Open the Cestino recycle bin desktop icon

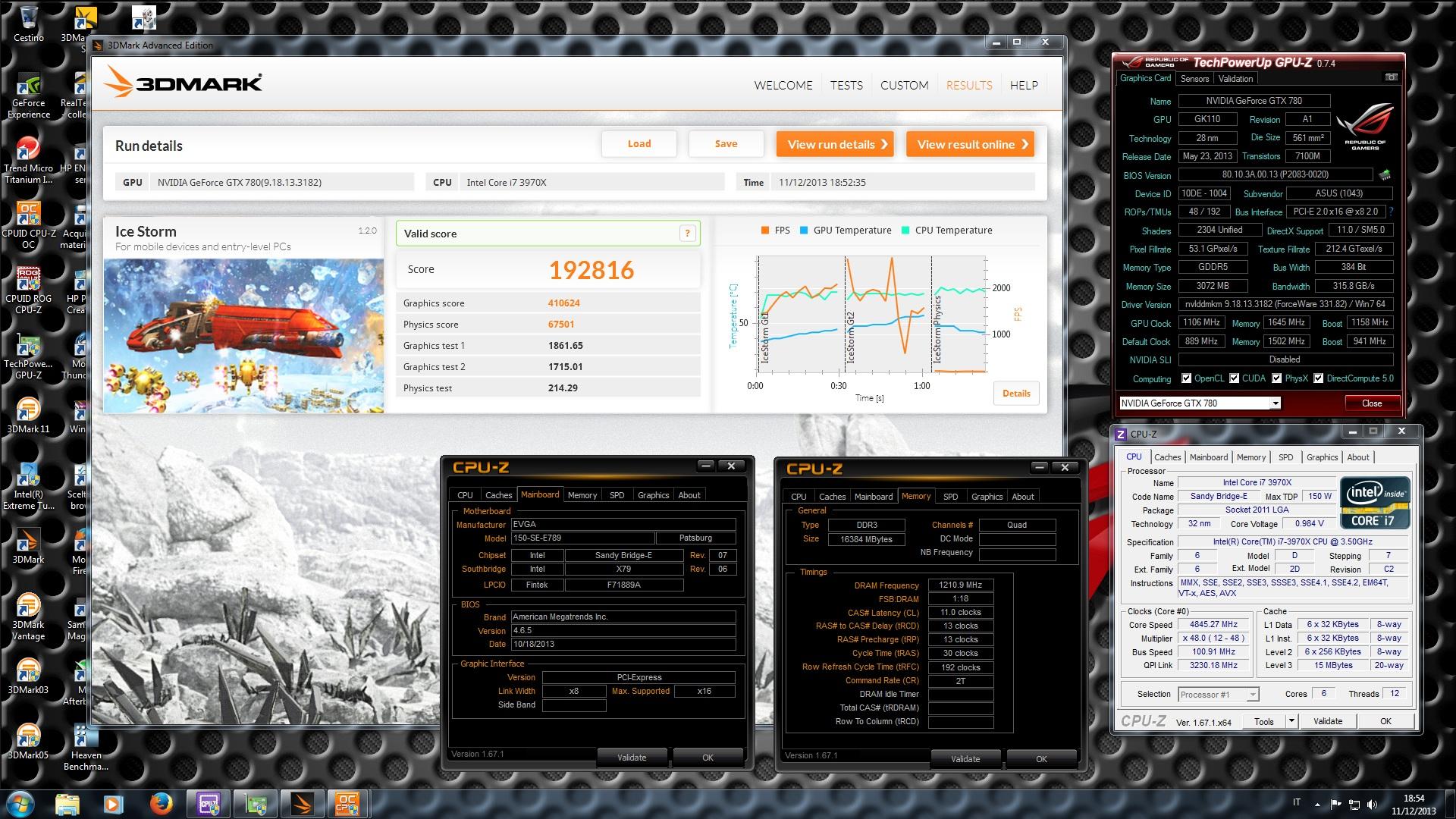tap(29, 23)
